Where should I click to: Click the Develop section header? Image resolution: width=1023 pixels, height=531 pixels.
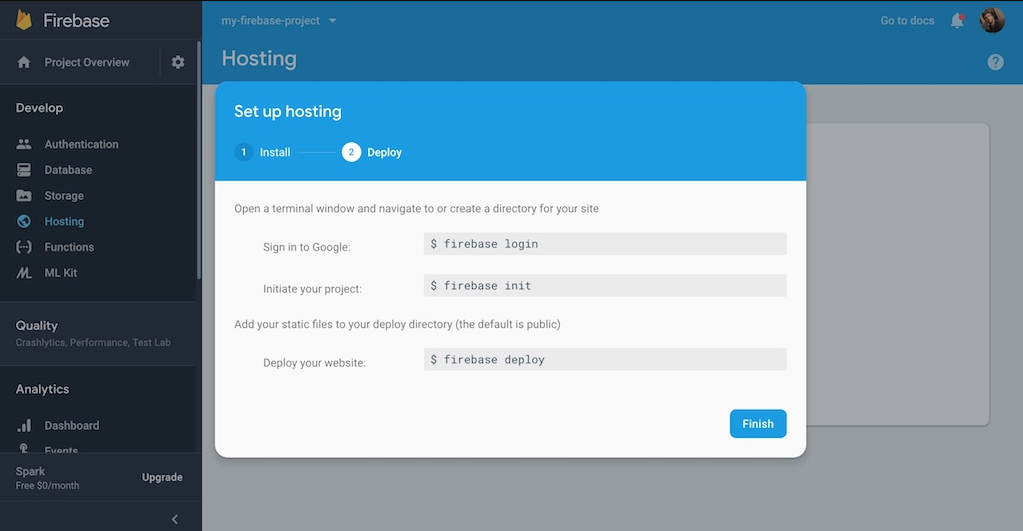pyautogui.click(x=39, y=108)
